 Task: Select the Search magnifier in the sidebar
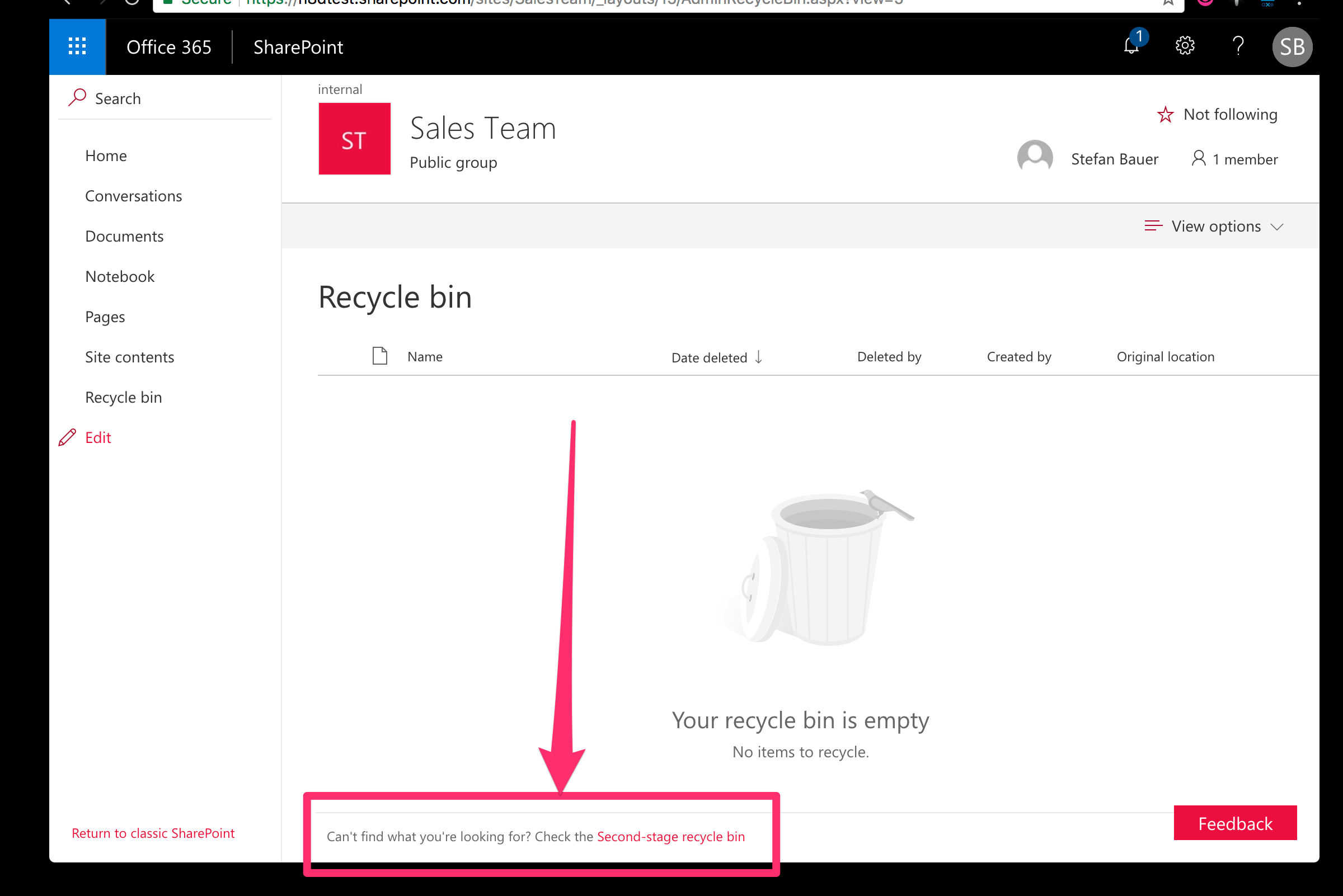click(x=78, y=97)
